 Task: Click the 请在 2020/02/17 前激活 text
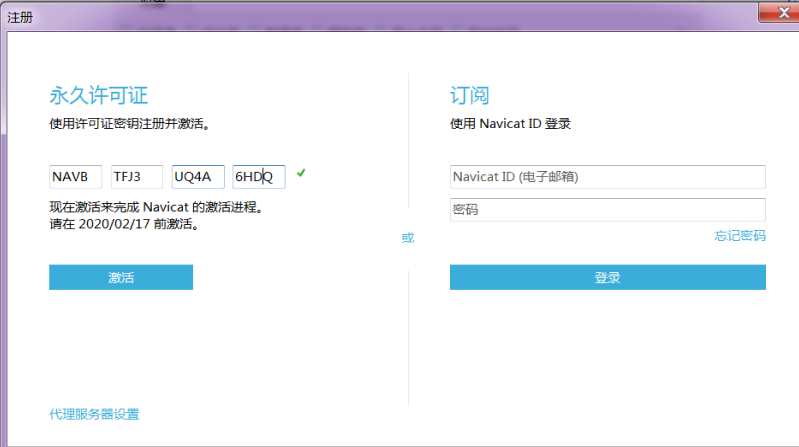click(x=124, y=224)
